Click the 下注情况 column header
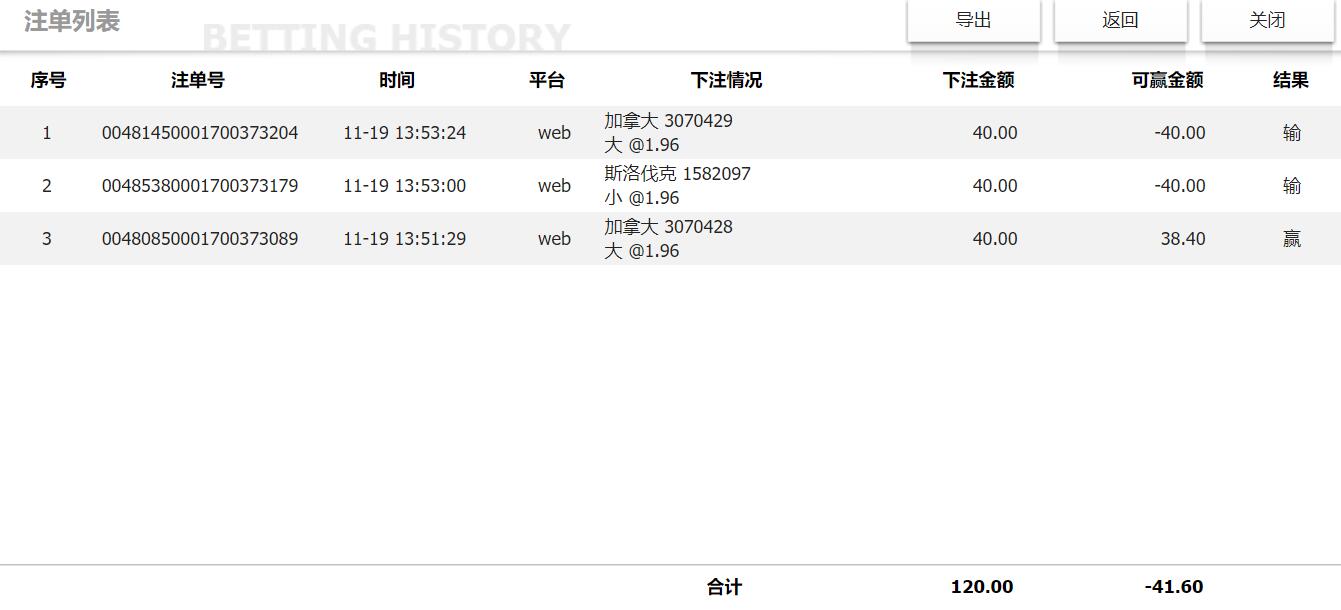This screenshot has width=1341, height=610. 726,80
